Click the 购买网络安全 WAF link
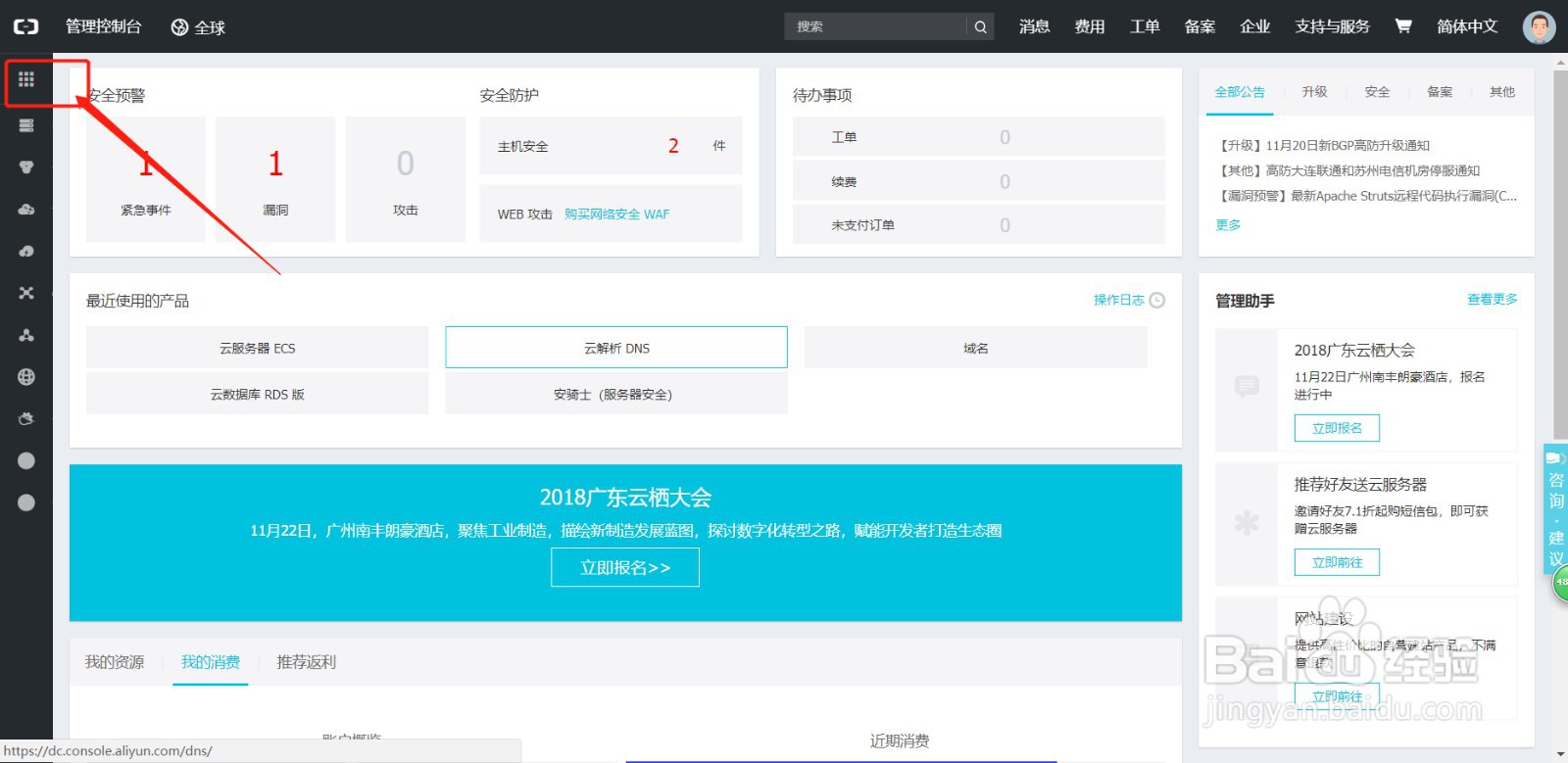Viewport: 1568px width, 763px height. 616,215
